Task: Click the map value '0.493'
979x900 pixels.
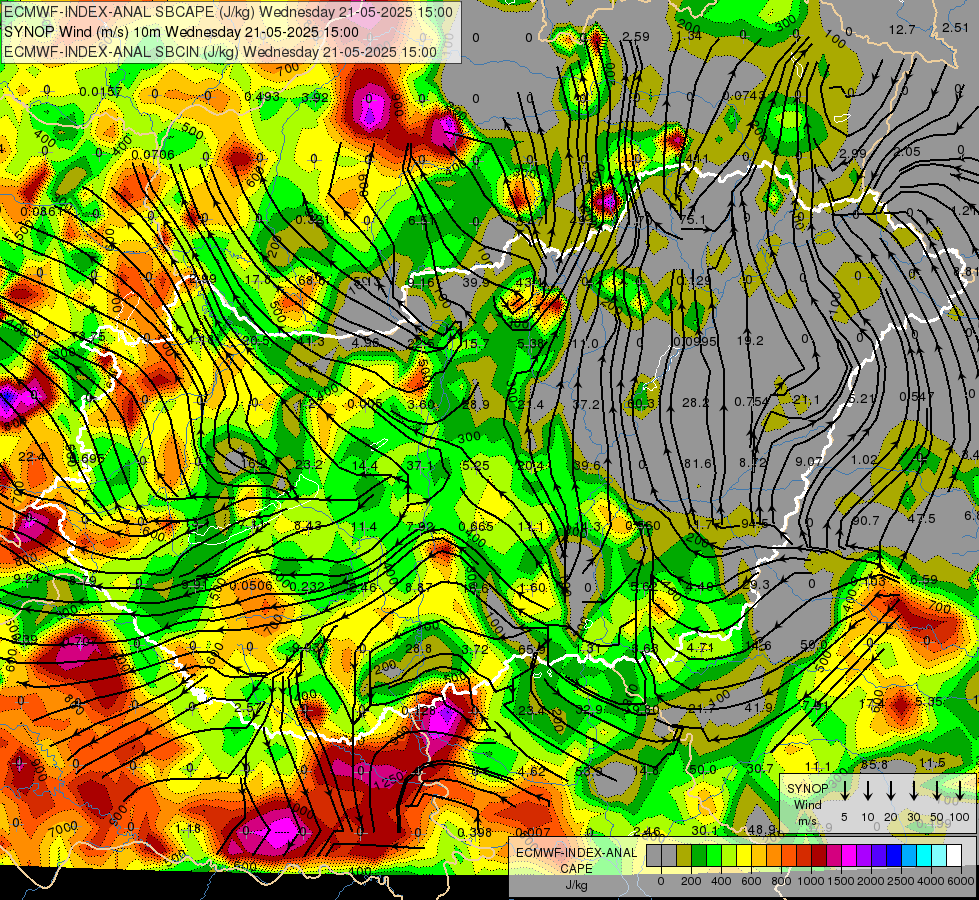Action: coord(262,96)
